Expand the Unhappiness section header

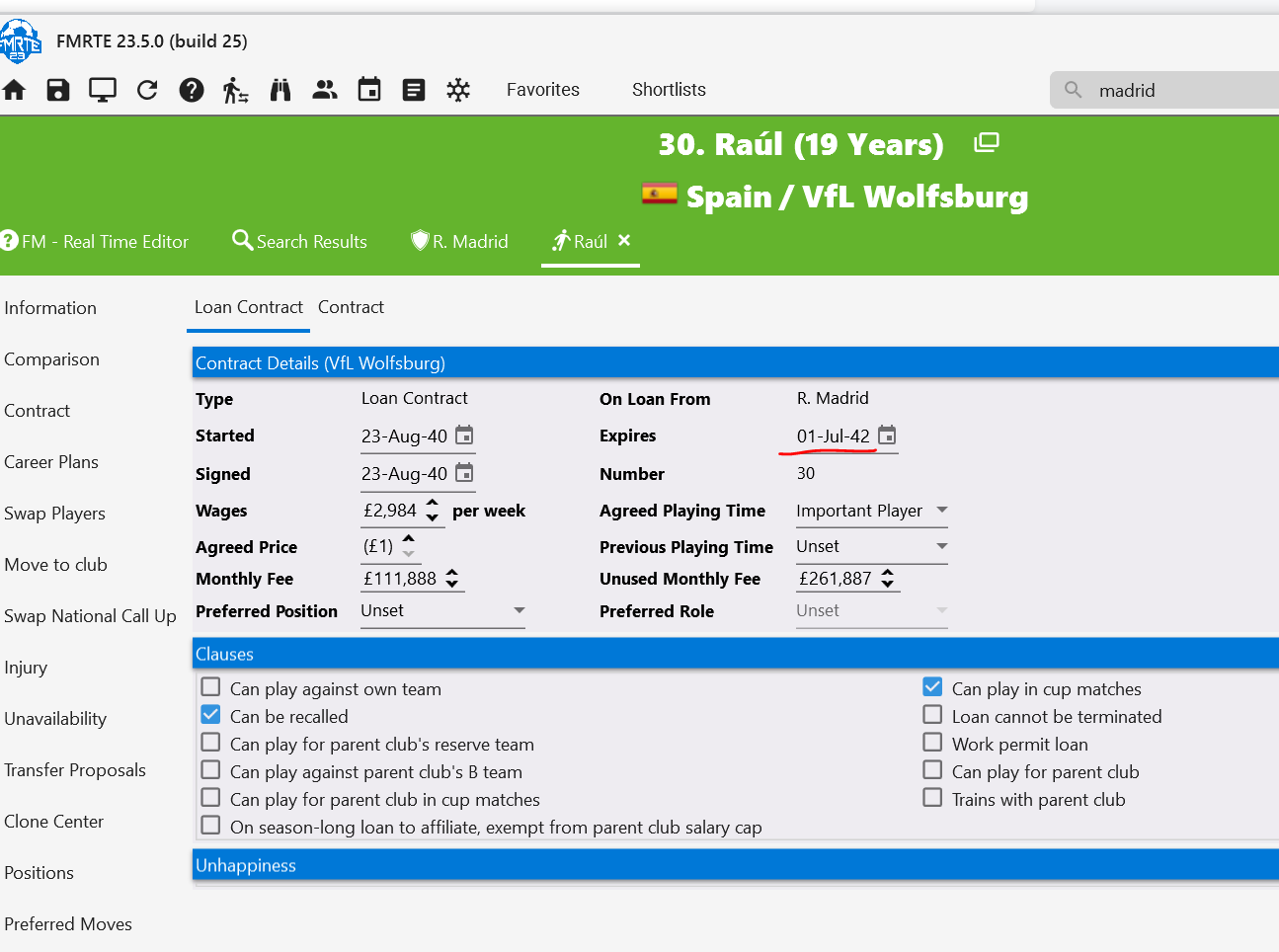click(736, 865)
